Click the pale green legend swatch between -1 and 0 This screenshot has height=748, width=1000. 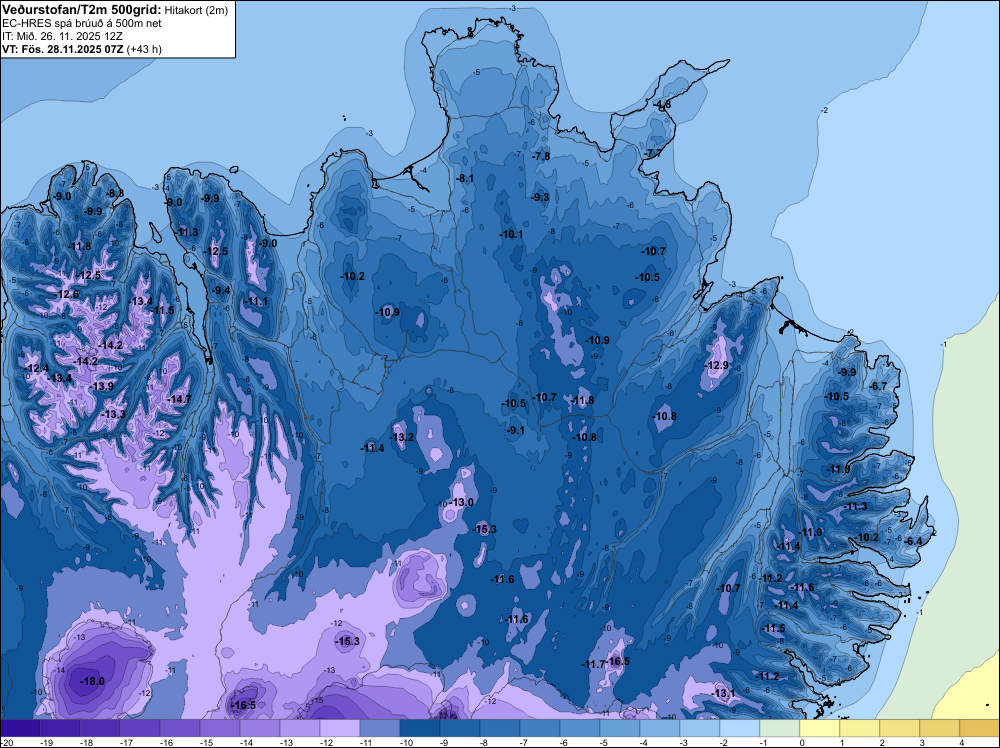(x=780, y=728)
